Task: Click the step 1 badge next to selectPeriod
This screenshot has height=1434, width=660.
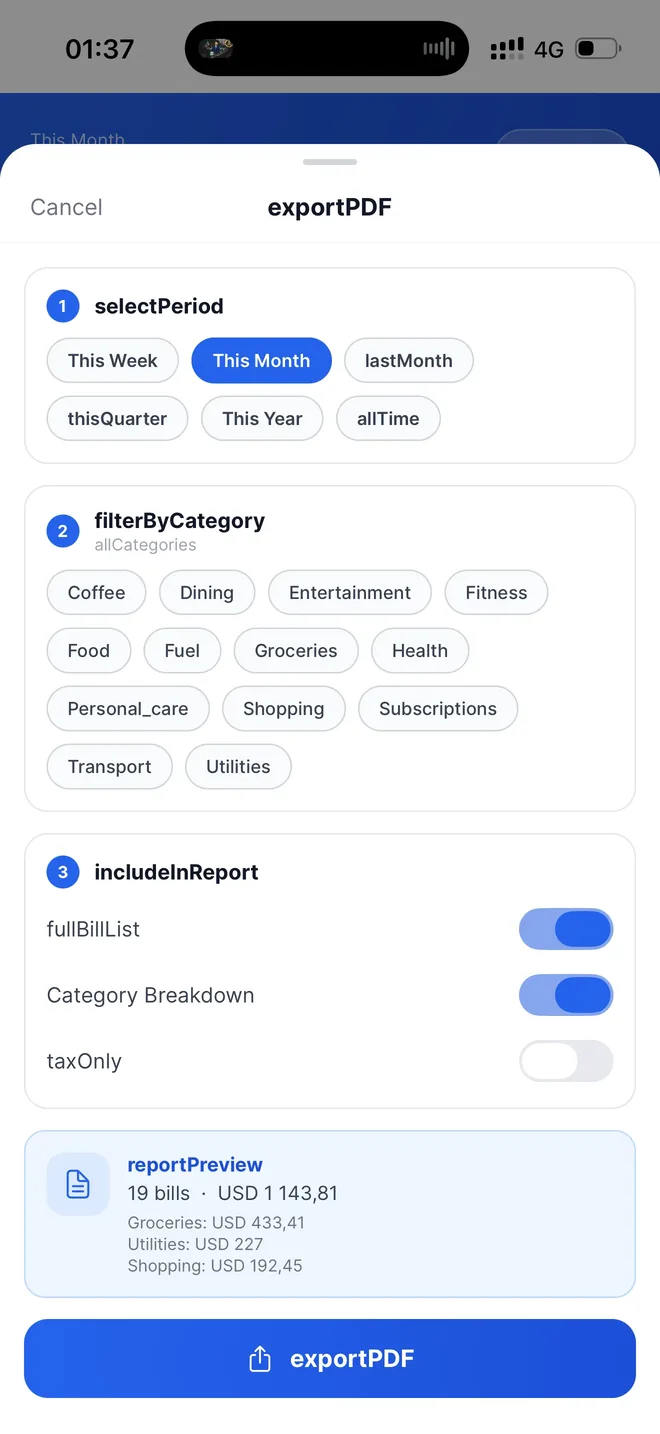Action: point(63,306)
